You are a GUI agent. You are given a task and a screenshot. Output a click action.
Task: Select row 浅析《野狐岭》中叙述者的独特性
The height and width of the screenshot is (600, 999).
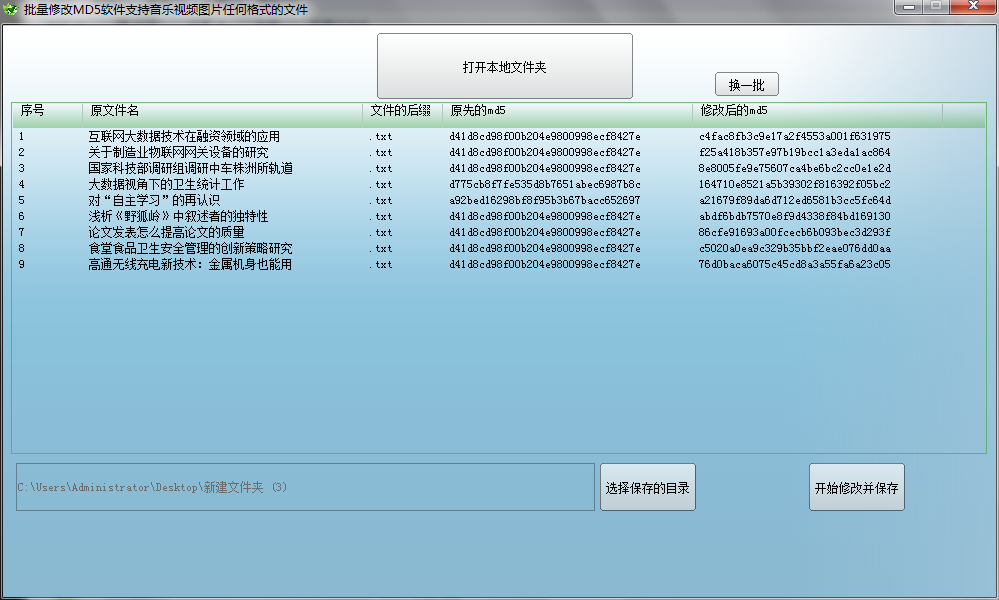(x=178, y=216)
